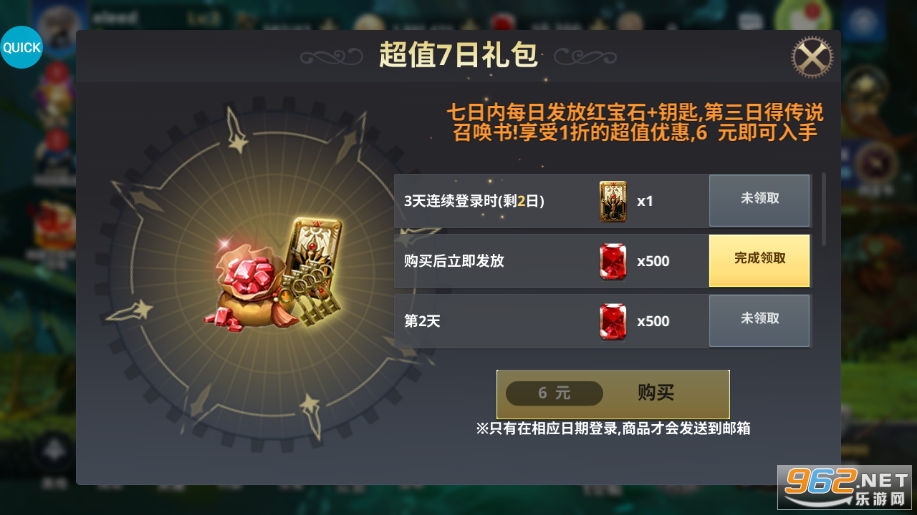Click red gem icon in 第2天 row
This screenshot has width=917, height=515.
pyautogui.click(x=613, y=322)
